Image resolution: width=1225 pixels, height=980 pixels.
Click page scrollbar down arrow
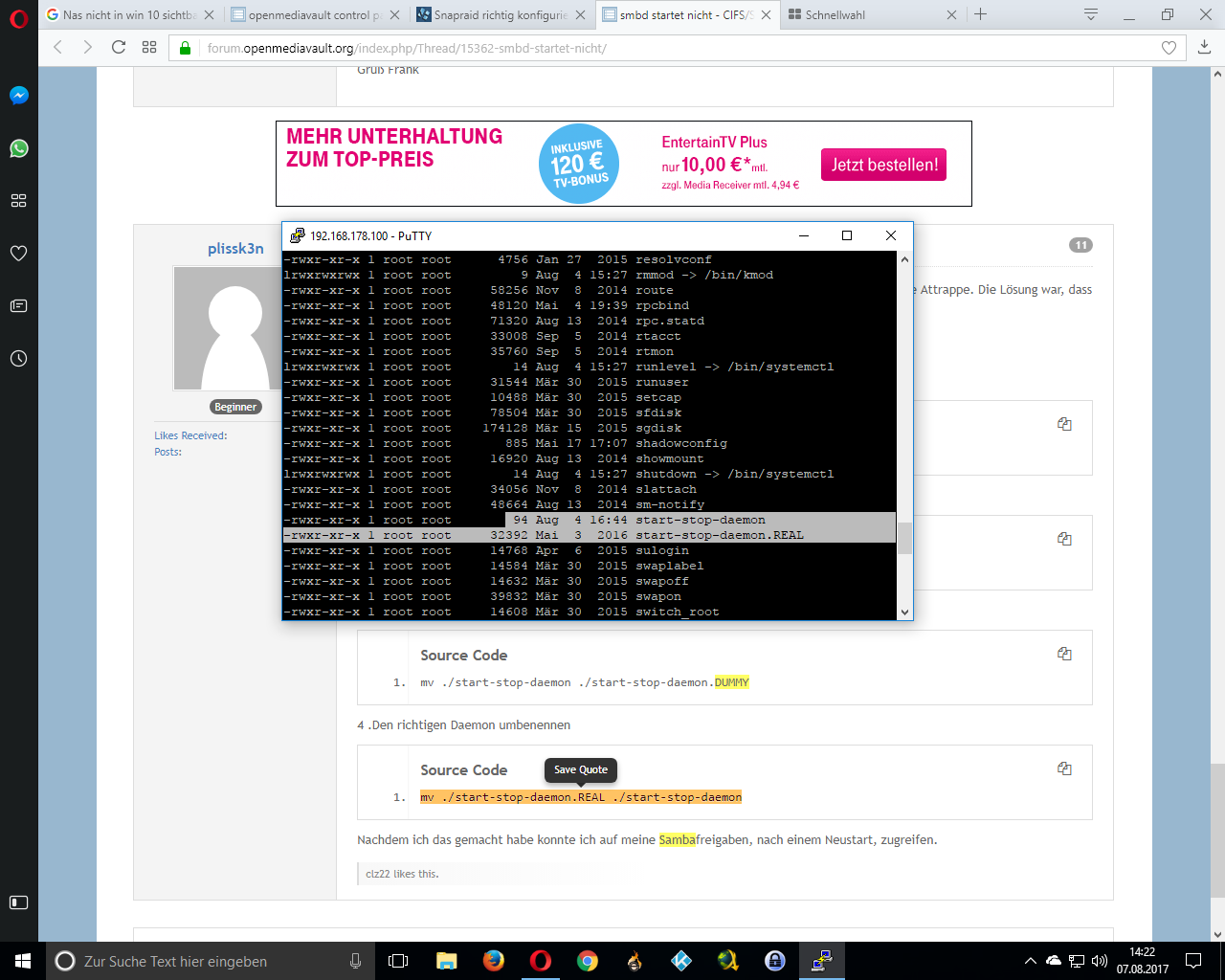pyautogui.click(x=1217, y=935)
